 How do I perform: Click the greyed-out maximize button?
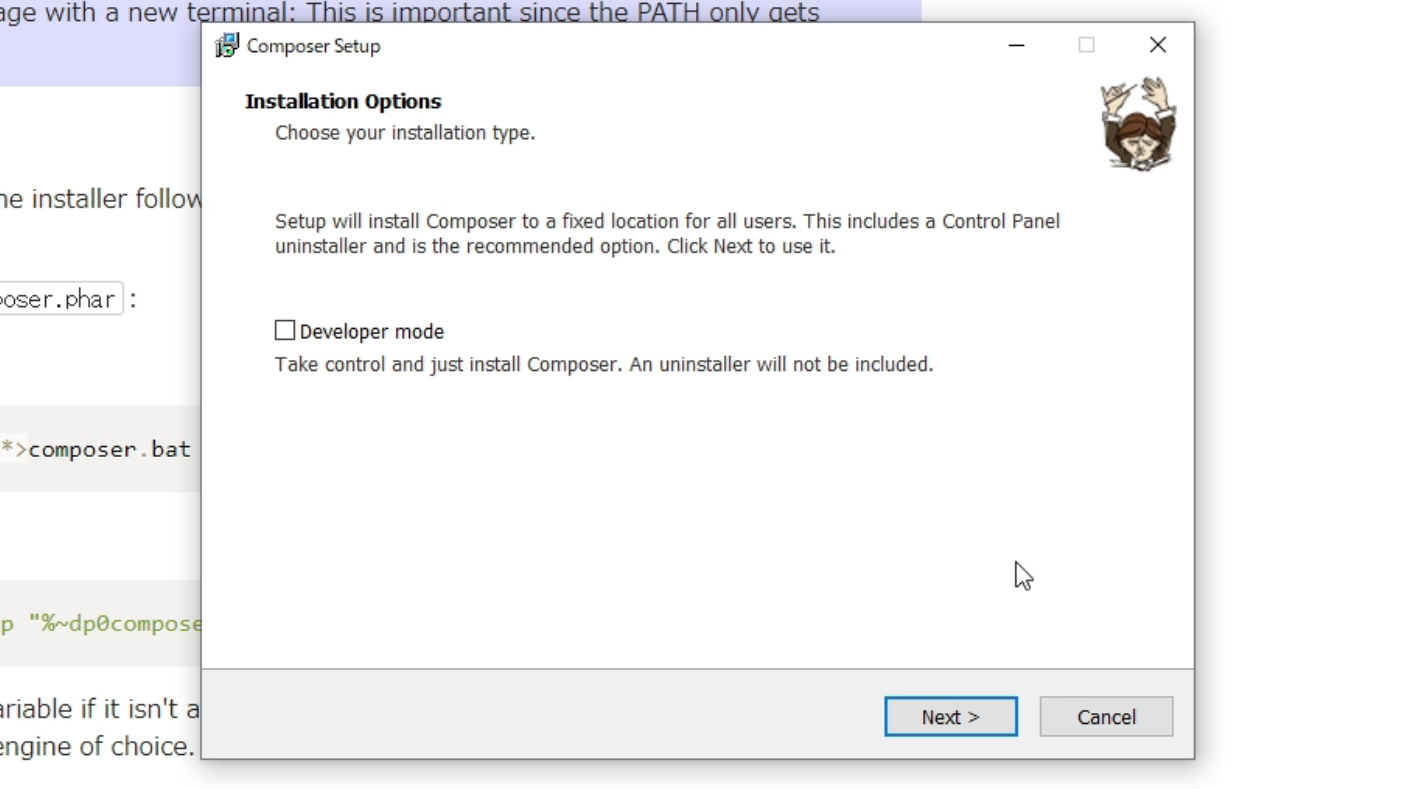pos(1086,45)
